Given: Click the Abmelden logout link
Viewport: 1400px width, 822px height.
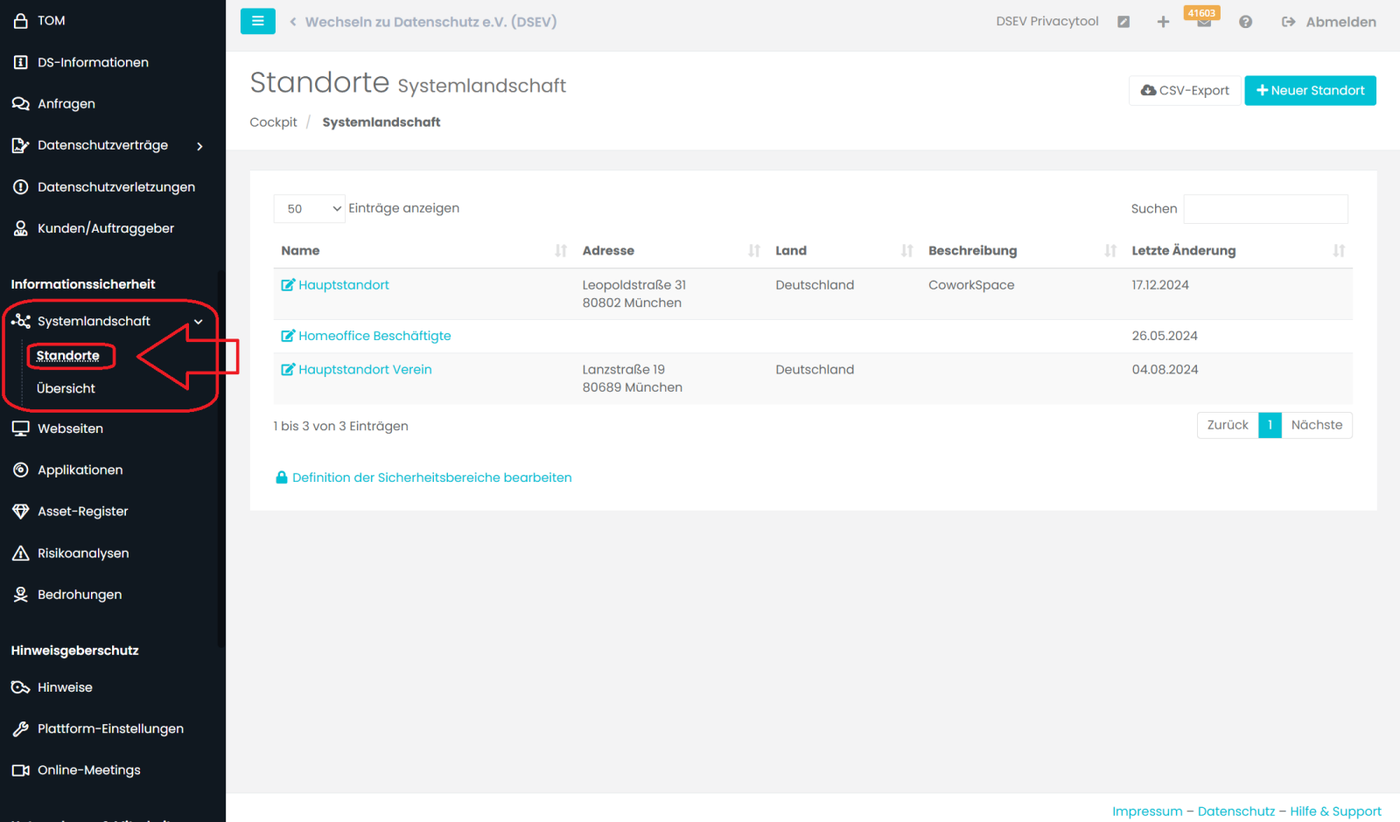Looking at the screenshot, I should point(1329,22).
